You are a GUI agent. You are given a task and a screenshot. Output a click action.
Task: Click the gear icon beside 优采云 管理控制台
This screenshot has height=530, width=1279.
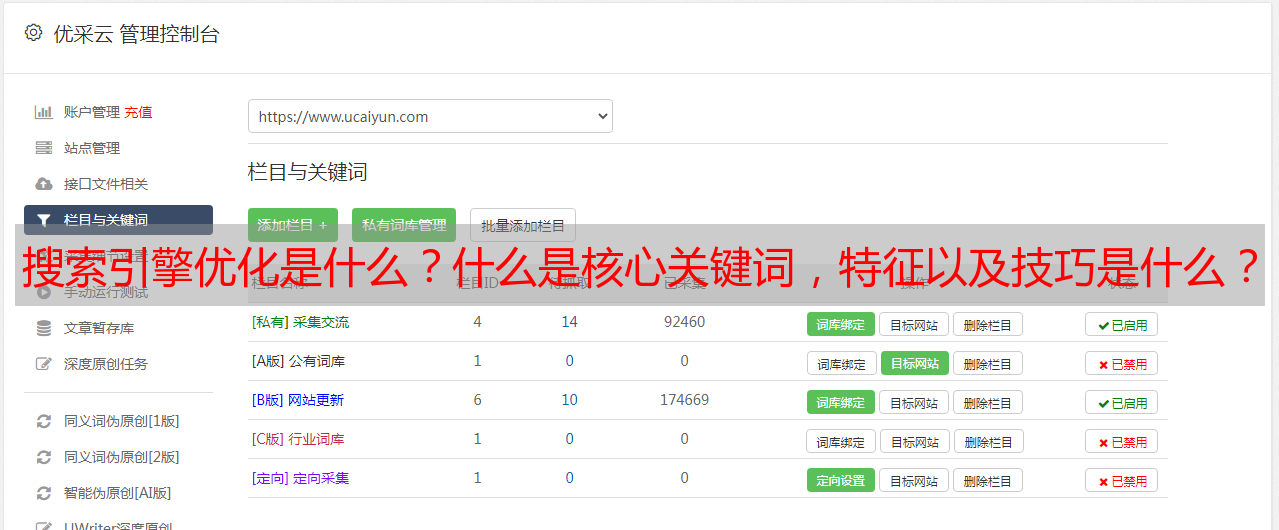coord(33,33)
